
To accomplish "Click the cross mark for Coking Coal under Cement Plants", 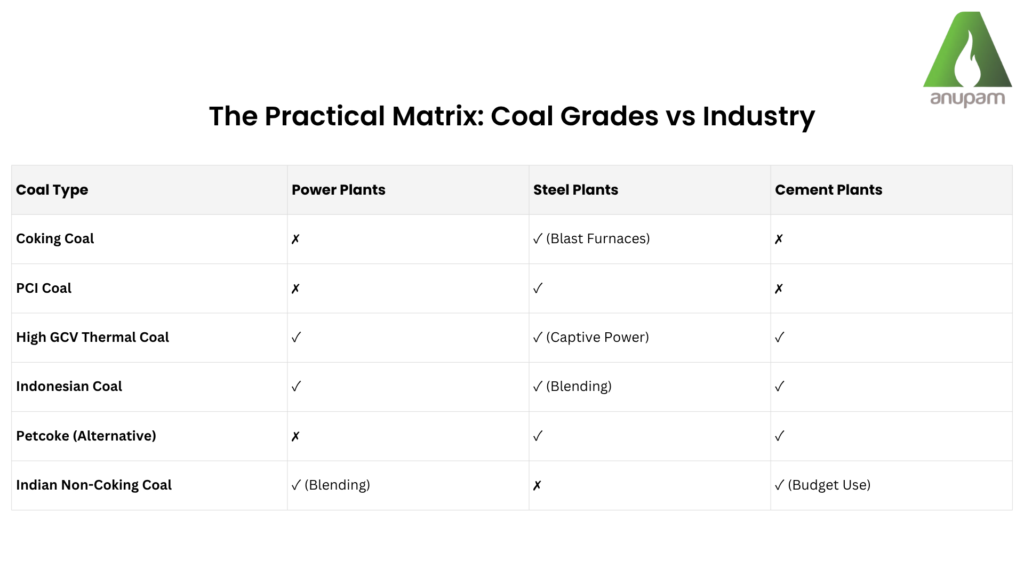I will (779, 239).
